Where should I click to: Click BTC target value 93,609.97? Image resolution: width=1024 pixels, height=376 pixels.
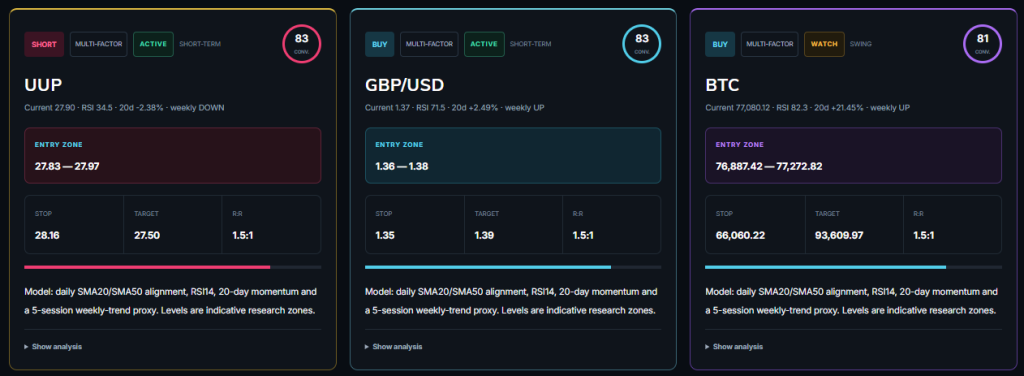(x=840, y=235)
